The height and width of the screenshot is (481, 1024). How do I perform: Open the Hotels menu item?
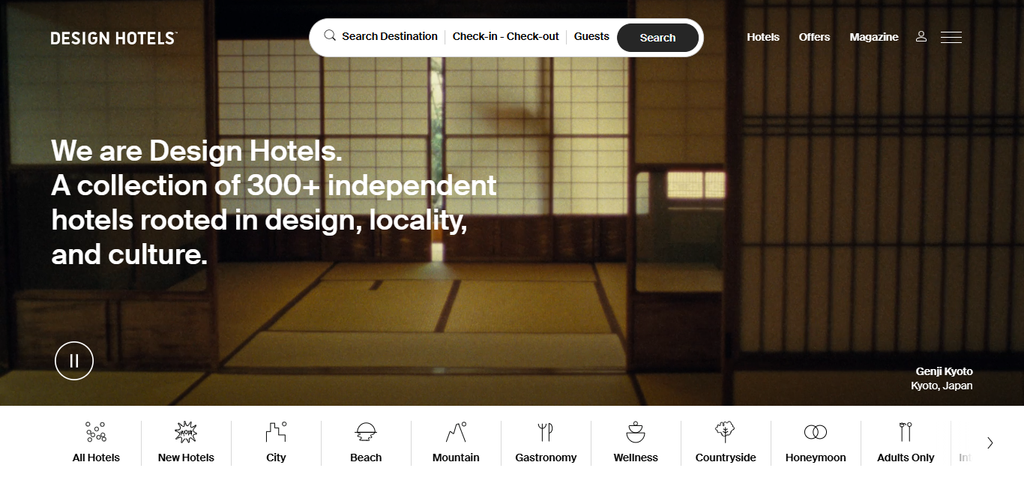pyautogui.click(x=763, y=37)
